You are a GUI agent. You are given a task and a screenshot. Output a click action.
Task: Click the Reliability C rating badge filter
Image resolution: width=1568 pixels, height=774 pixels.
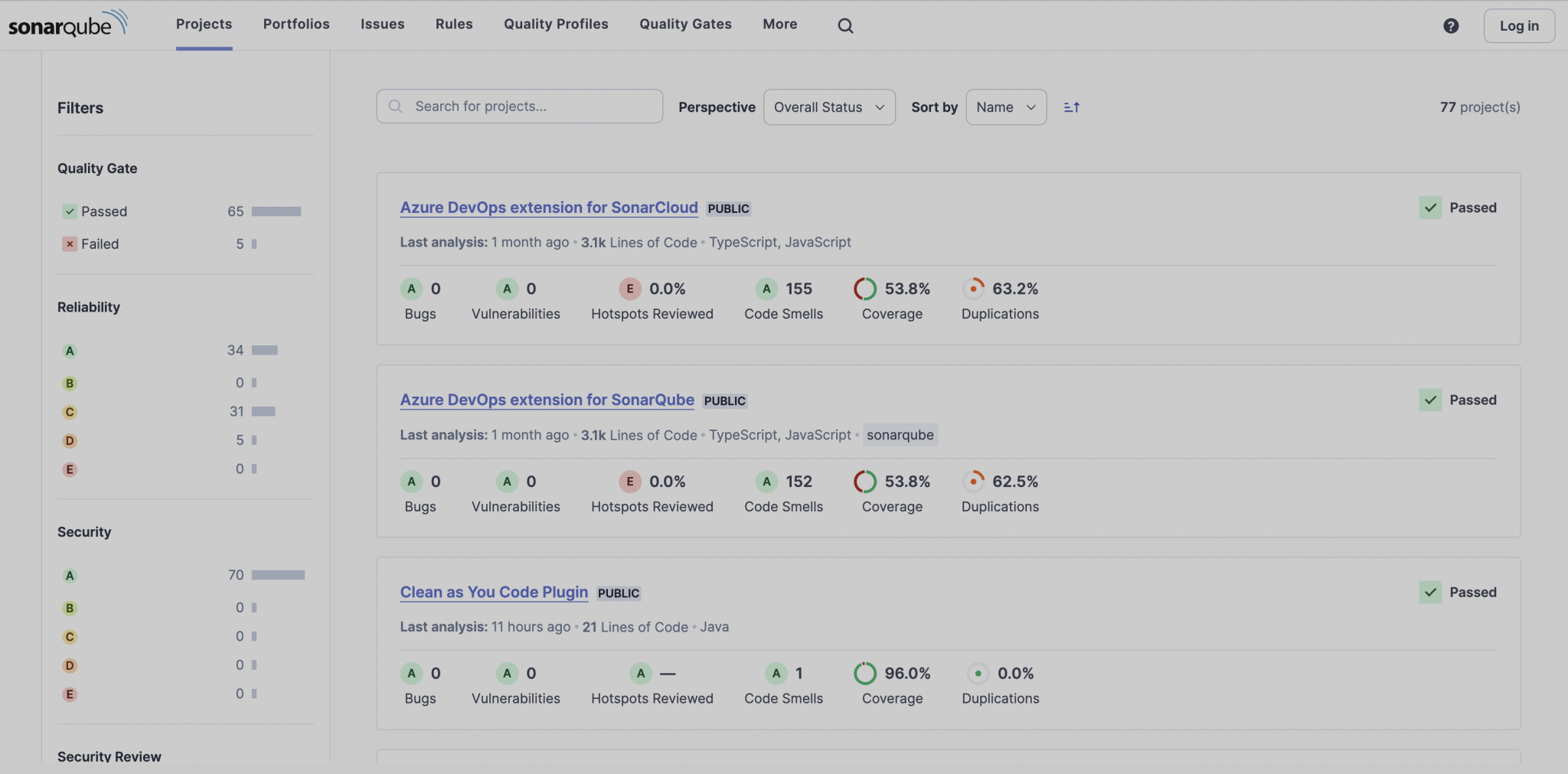[x=70, y=412]
